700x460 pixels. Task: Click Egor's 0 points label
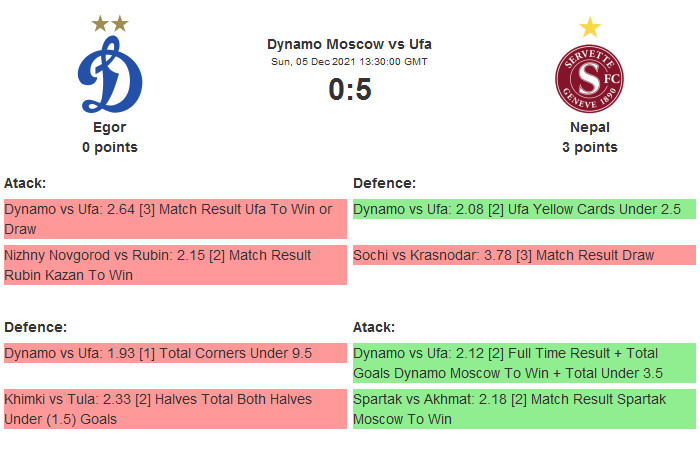pyautogui.click(x=110, y=147)
